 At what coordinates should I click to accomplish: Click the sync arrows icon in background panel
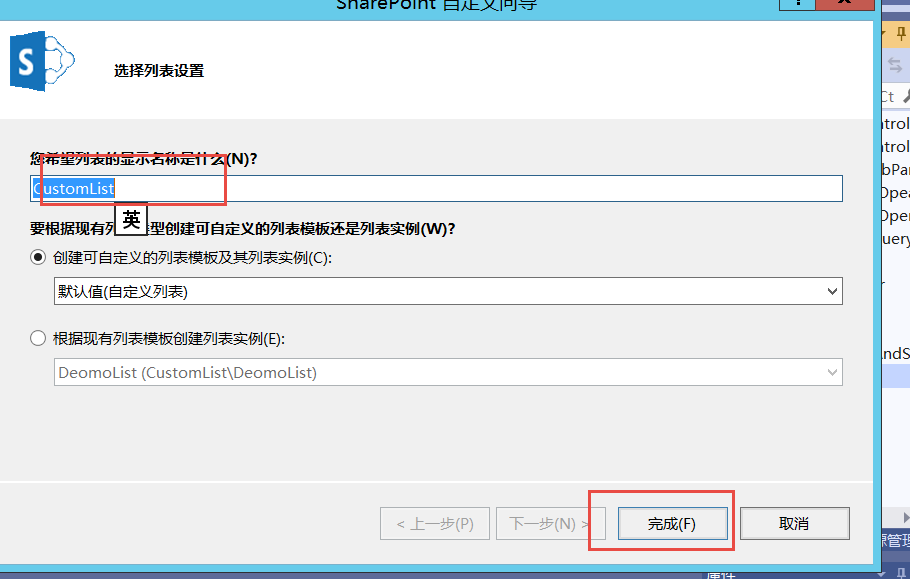coord(895,65)
